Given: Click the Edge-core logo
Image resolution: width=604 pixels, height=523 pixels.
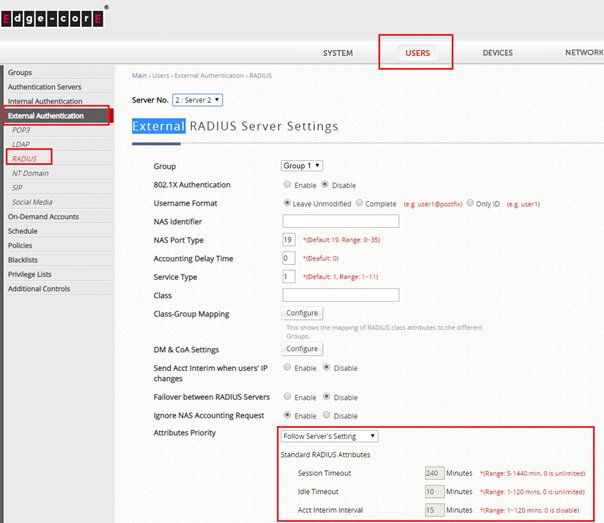Looking at the screenshot, I should click(54, 17).
